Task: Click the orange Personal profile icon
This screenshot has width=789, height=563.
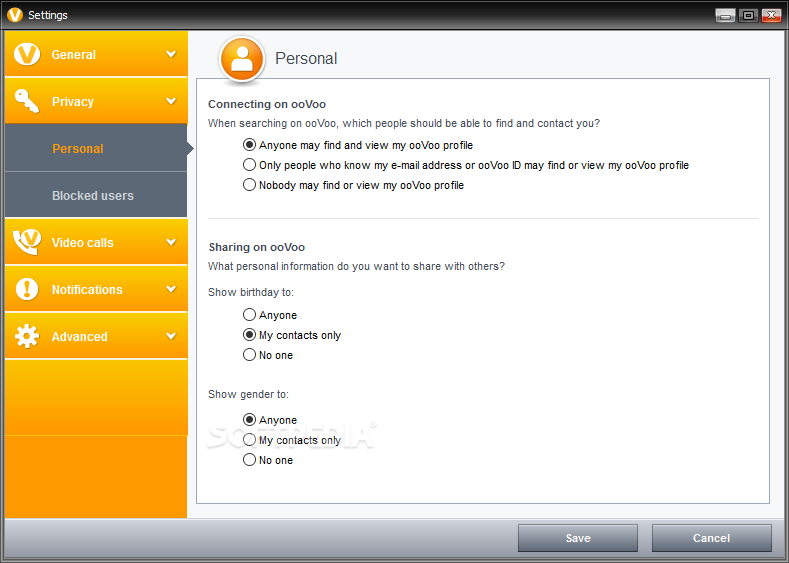Action: (x=242, y=59)
